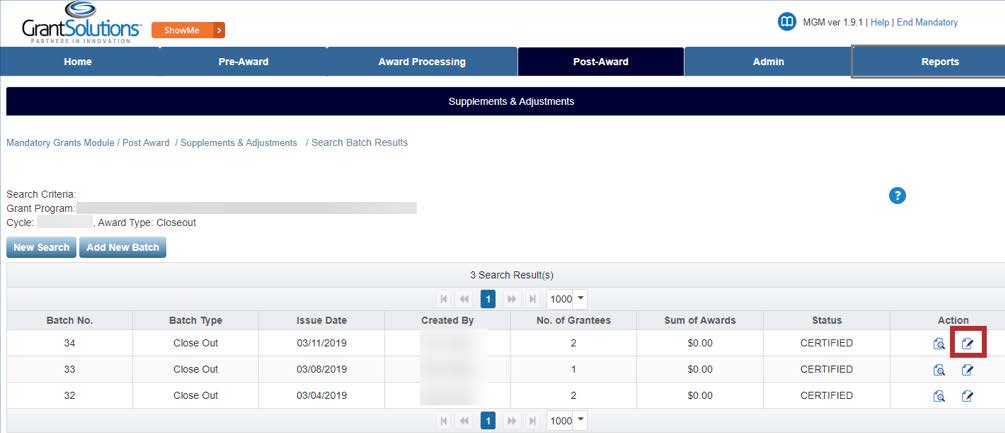Click the Add New Batch button
The image size is (1005, 433).
123,247
